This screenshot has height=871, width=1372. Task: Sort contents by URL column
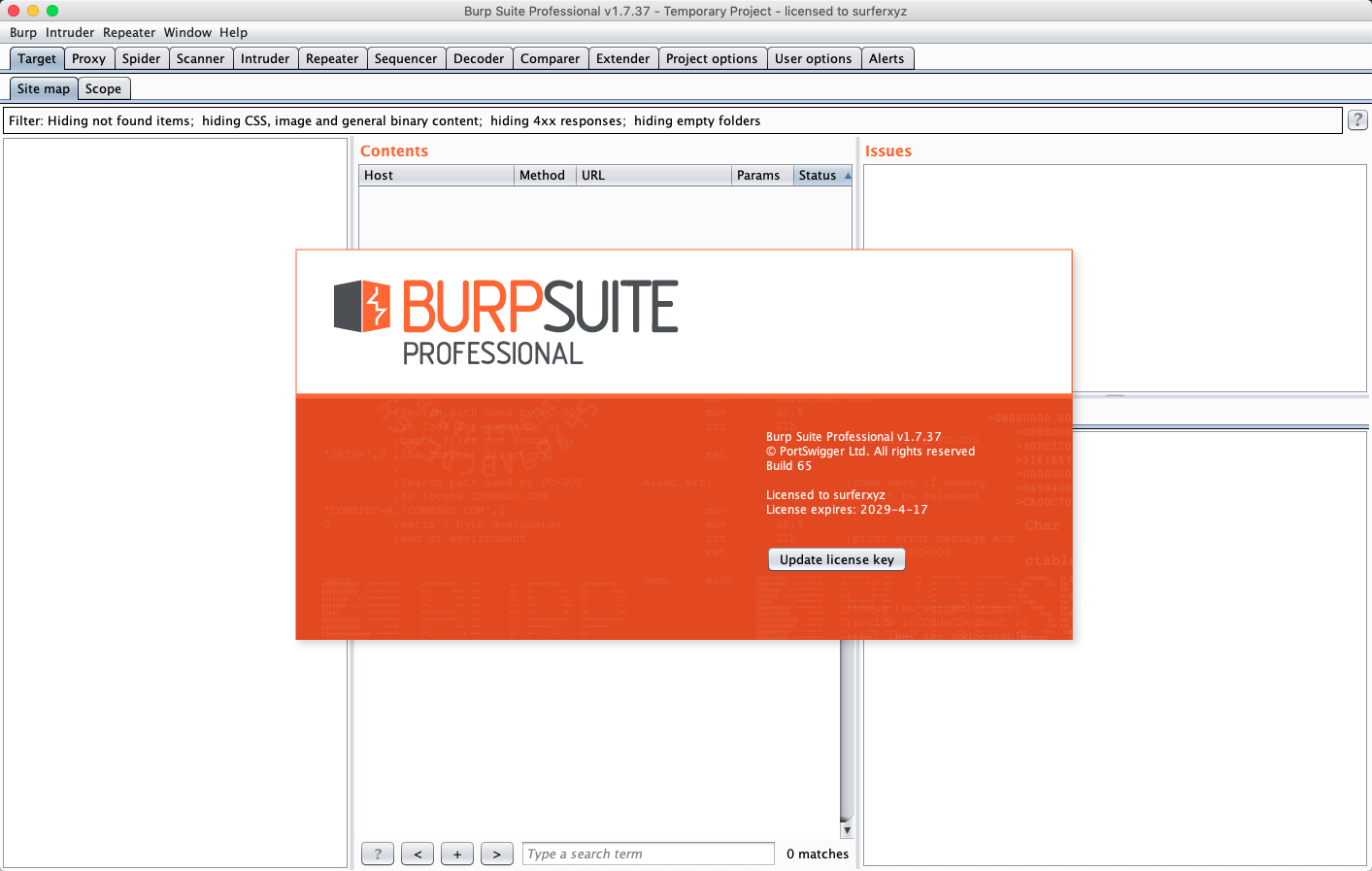[653, 175]
